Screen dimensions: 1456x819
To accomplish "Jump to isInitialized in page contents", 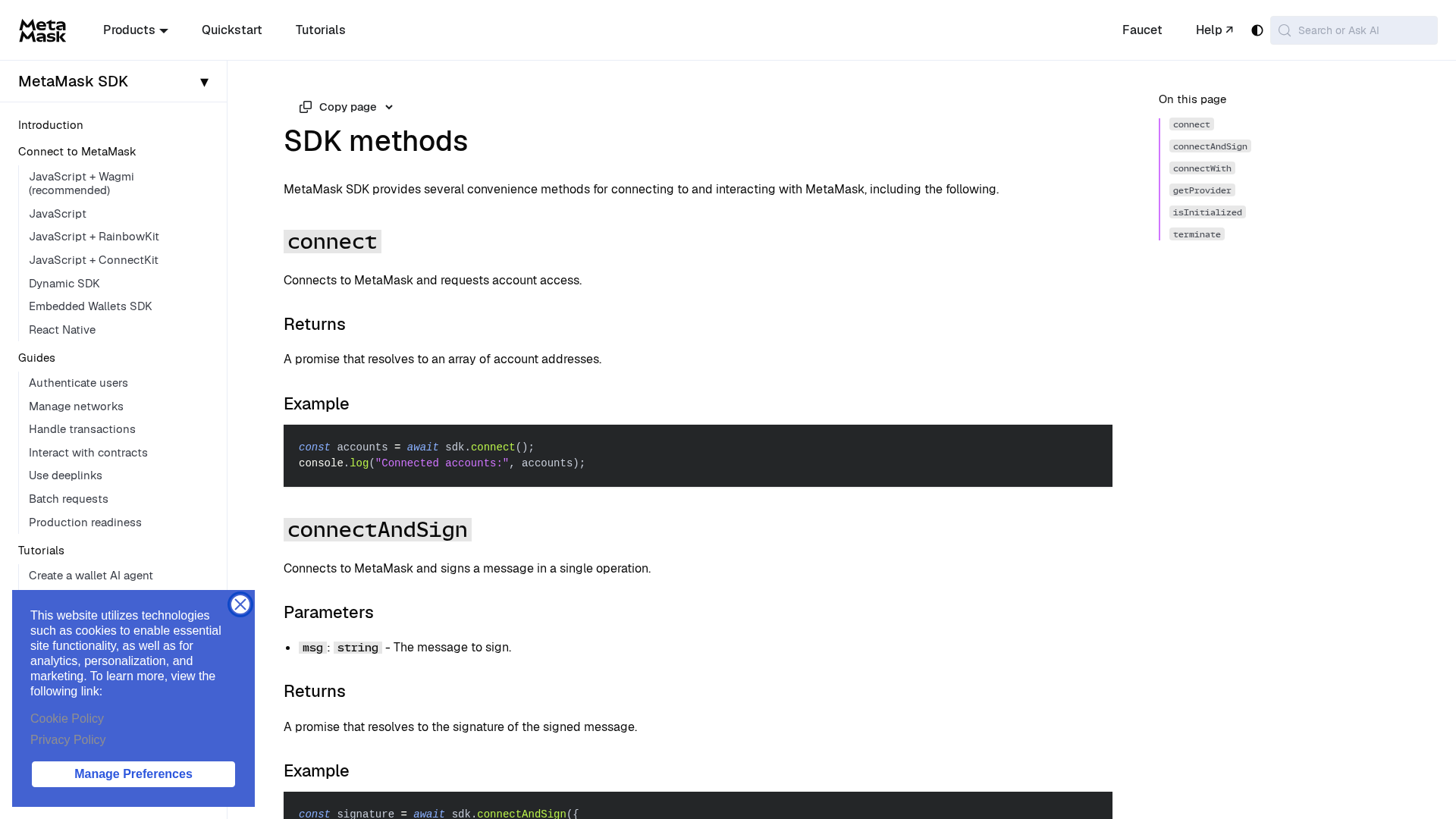I will click(1207, 212).
